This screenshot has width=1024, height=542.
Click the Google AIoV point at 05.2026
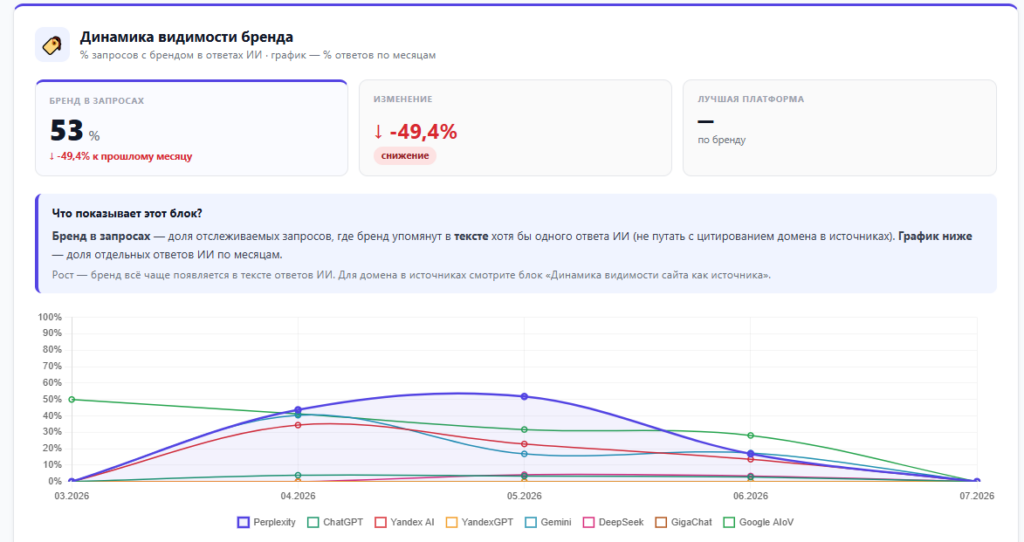coord(524,430)
